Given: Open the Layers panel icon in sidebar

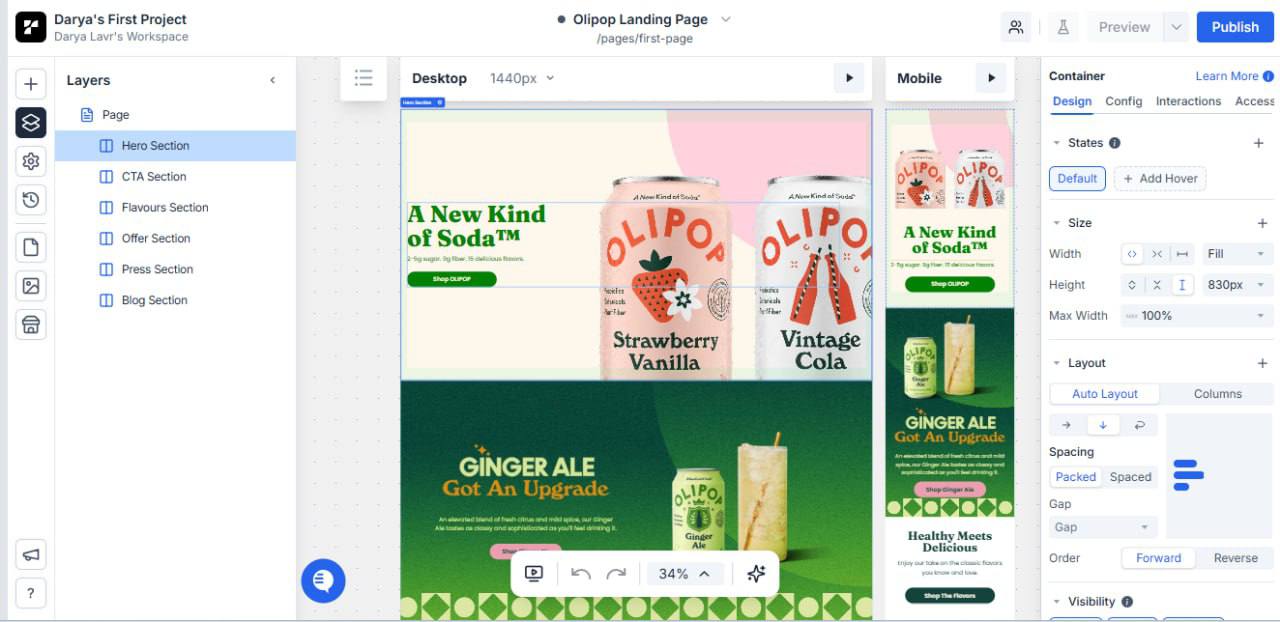Looking at the screenshot, I should (31, 122).
